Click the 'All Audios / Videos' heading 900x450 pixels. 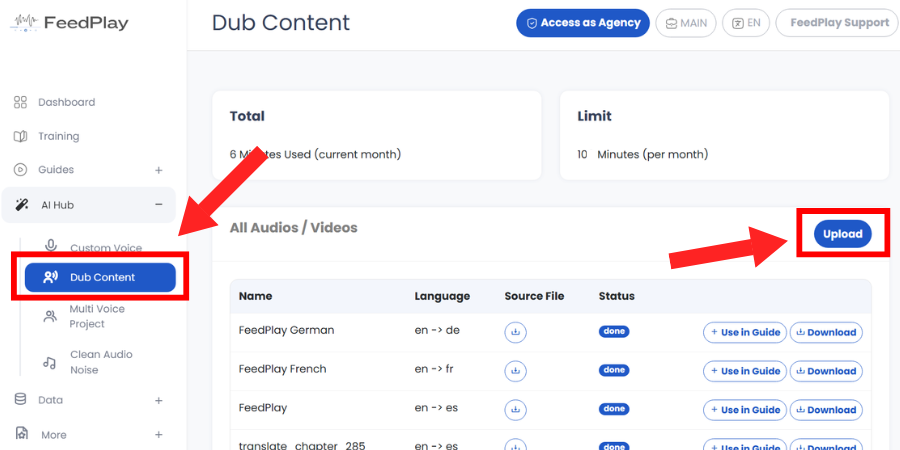293,228
